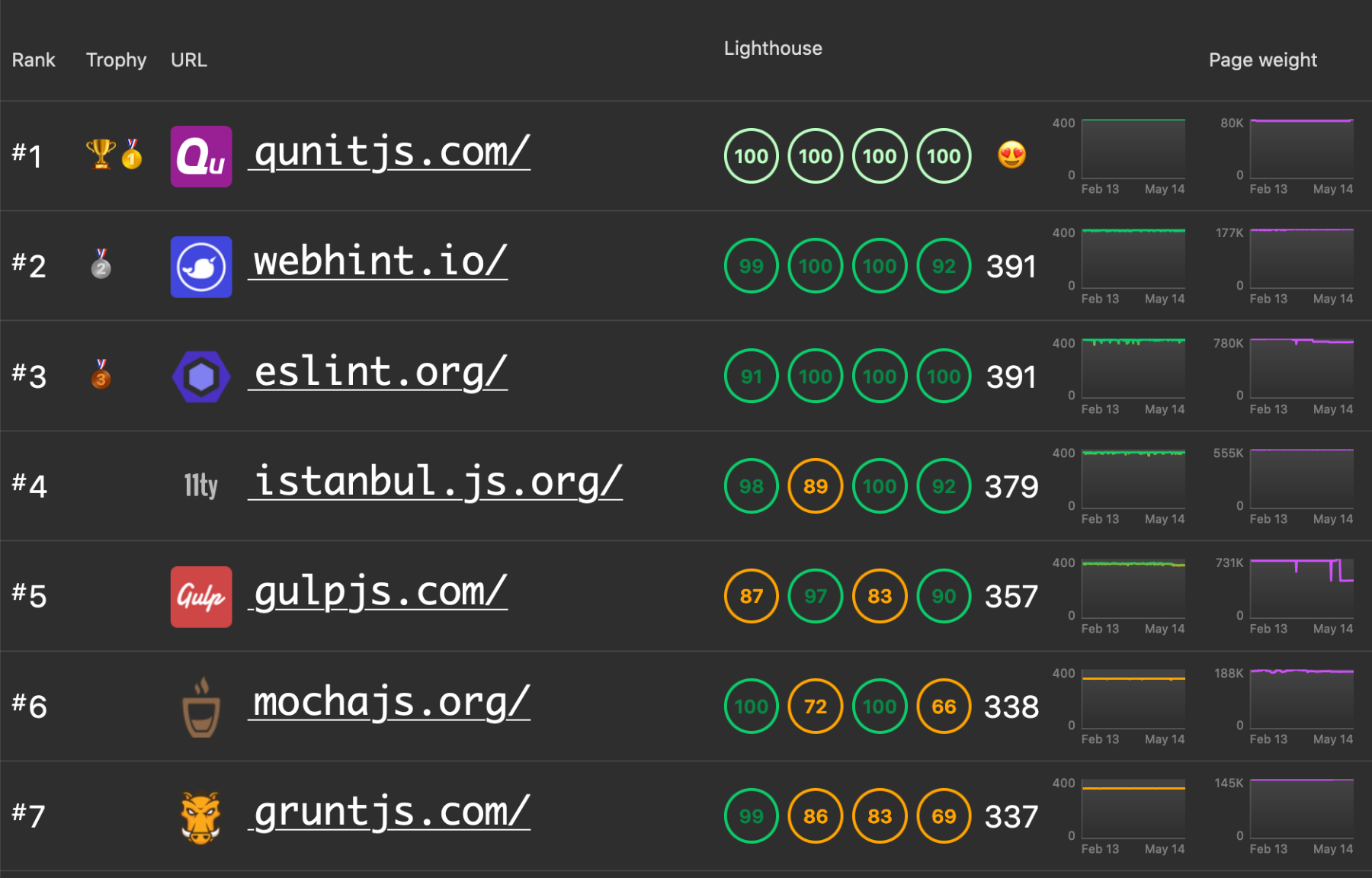1372x878 pixels.
Task: Click the orange 87 score circle for gulpjs.com
Action: click(751, 596)
